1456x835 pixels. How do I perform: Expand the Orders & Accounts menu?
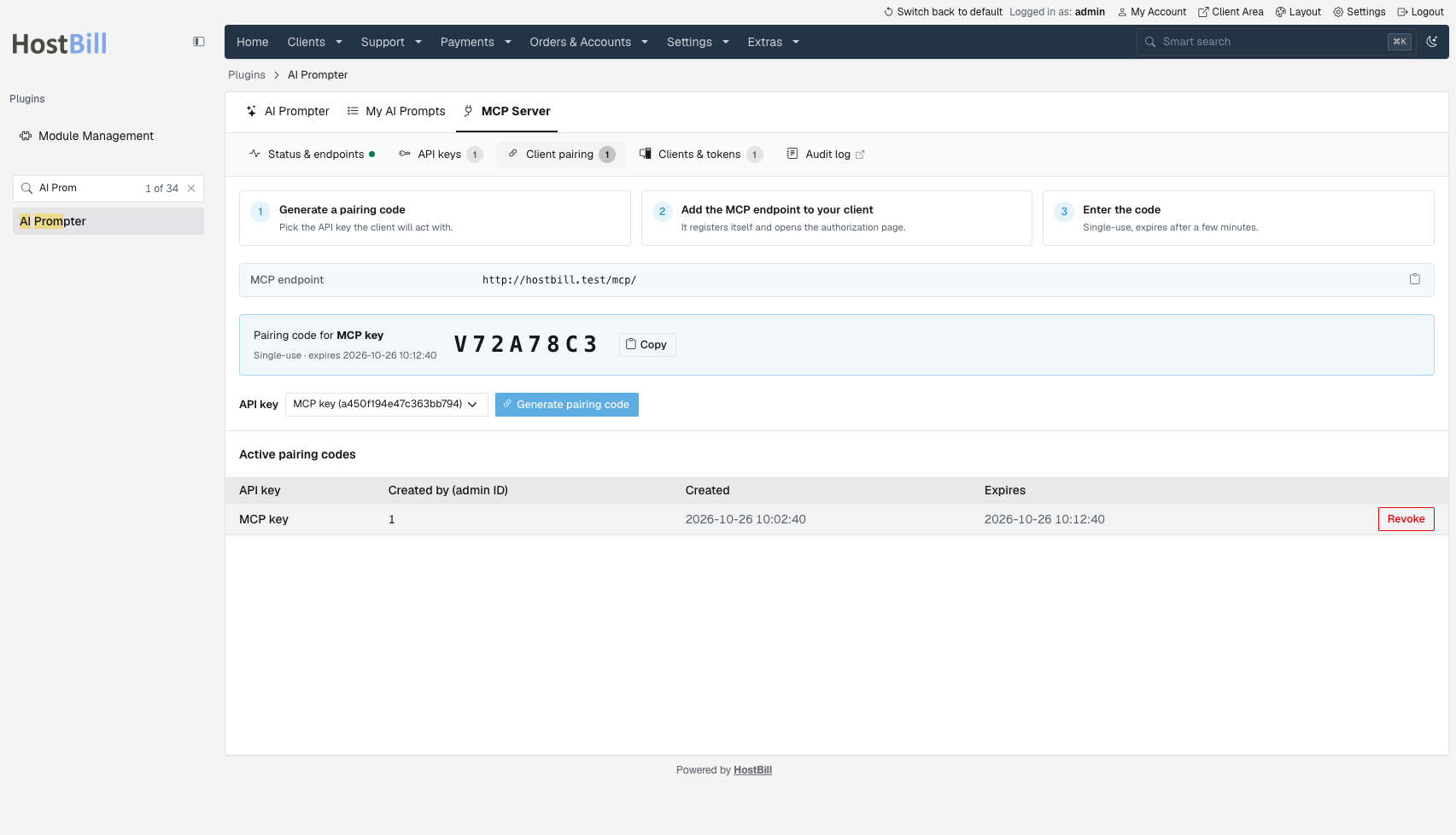pyautogui.click(x=588, y=42)
